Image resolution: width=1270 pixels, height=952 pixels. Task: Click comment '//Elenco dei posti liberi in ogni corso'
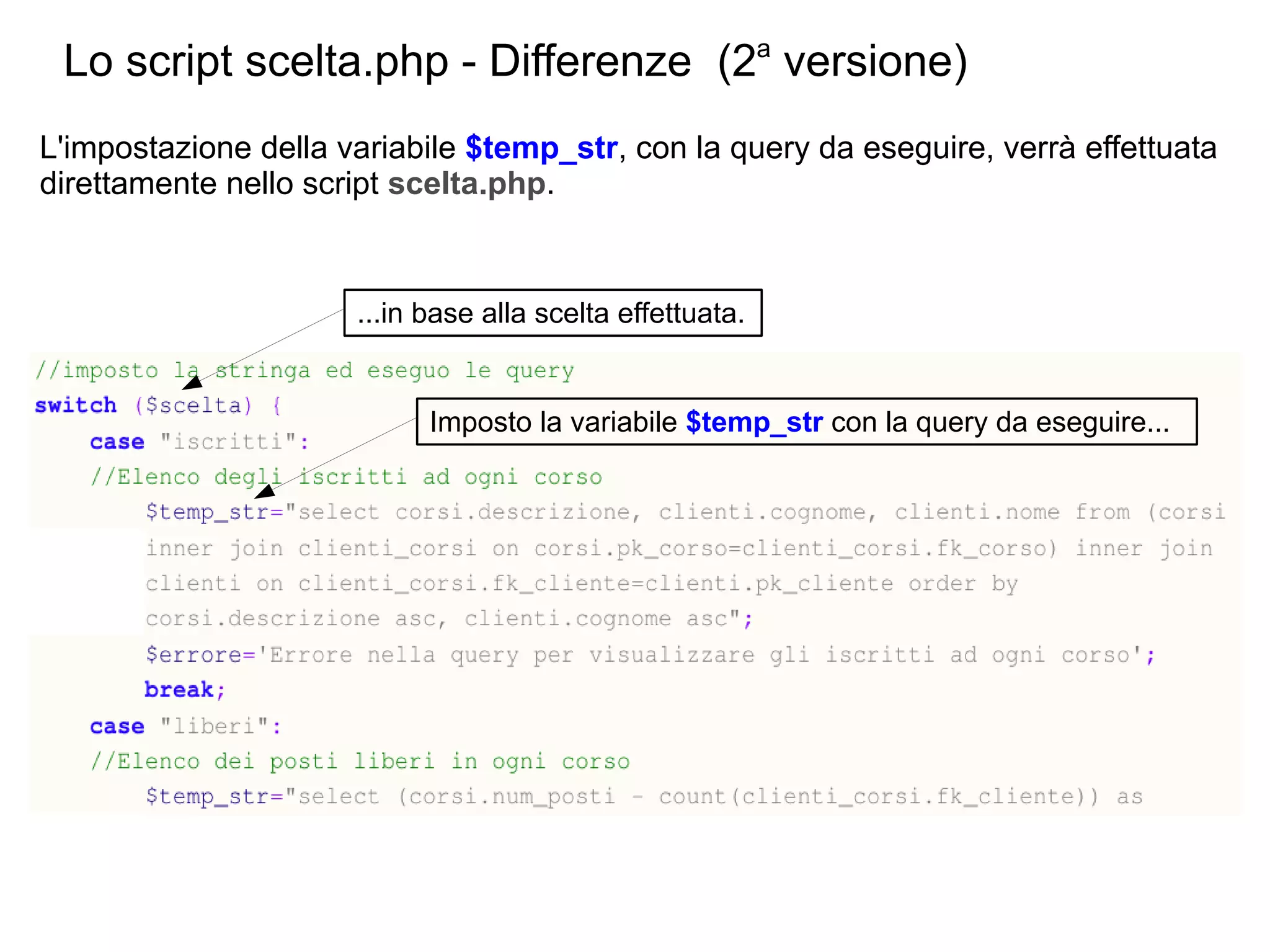[x=360, y=762]
